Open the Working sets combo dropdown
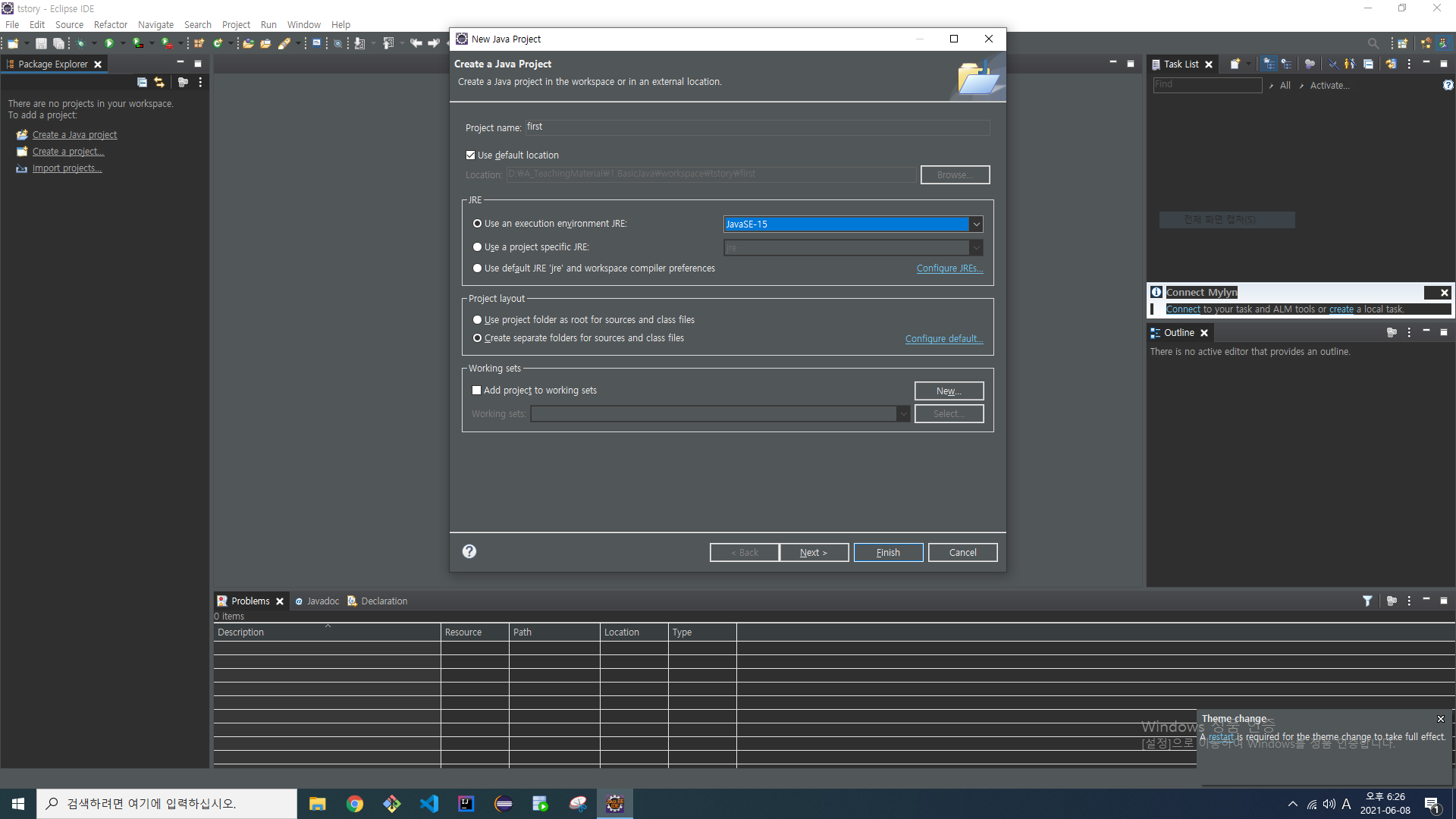This screenshot has width=1456, height=819. pyautogui.click(x=902, y=414)
